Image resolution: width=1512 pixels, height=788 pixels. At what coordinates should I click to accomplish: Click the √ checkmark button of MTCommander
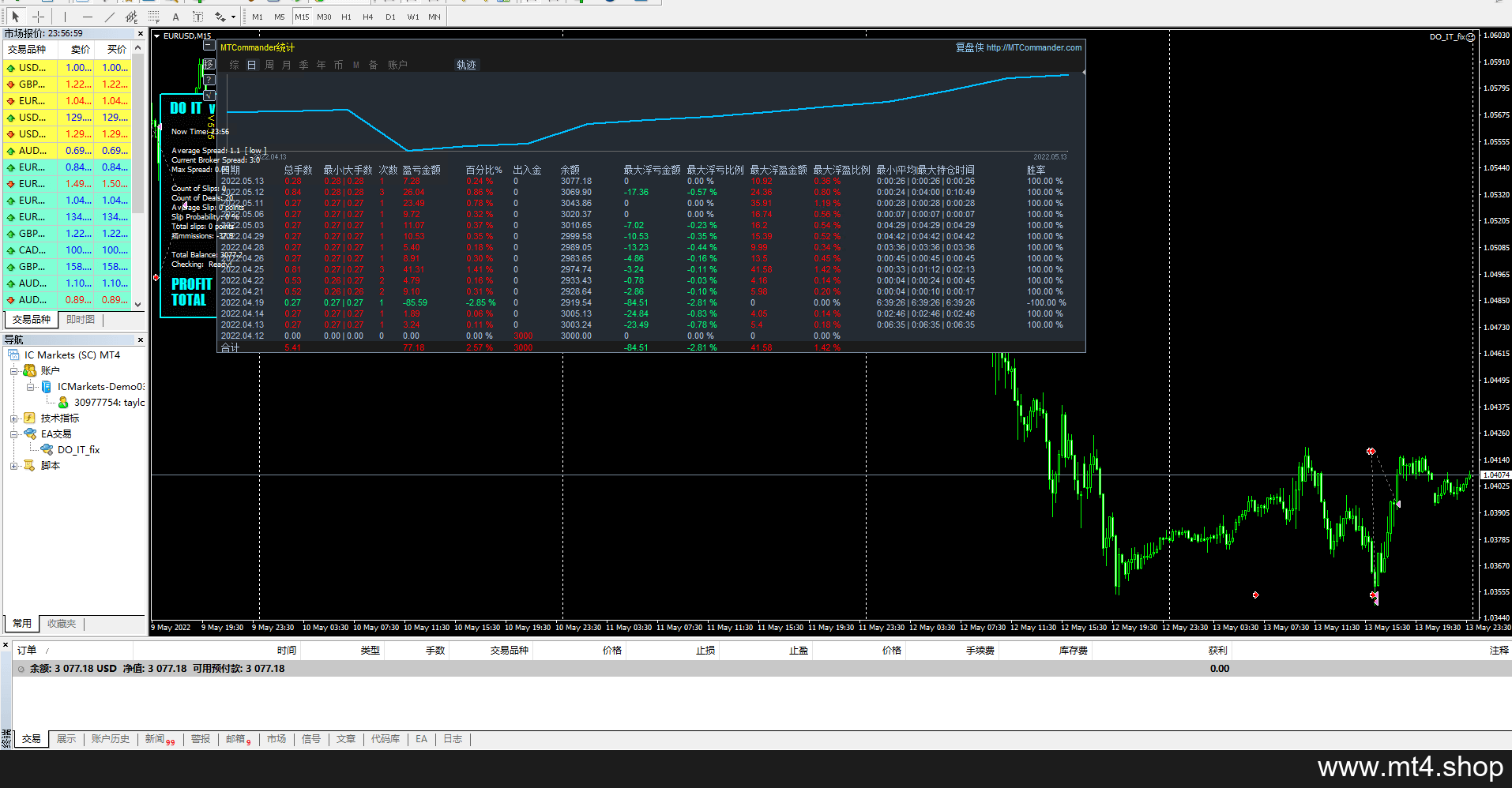(x=209, y=96)
